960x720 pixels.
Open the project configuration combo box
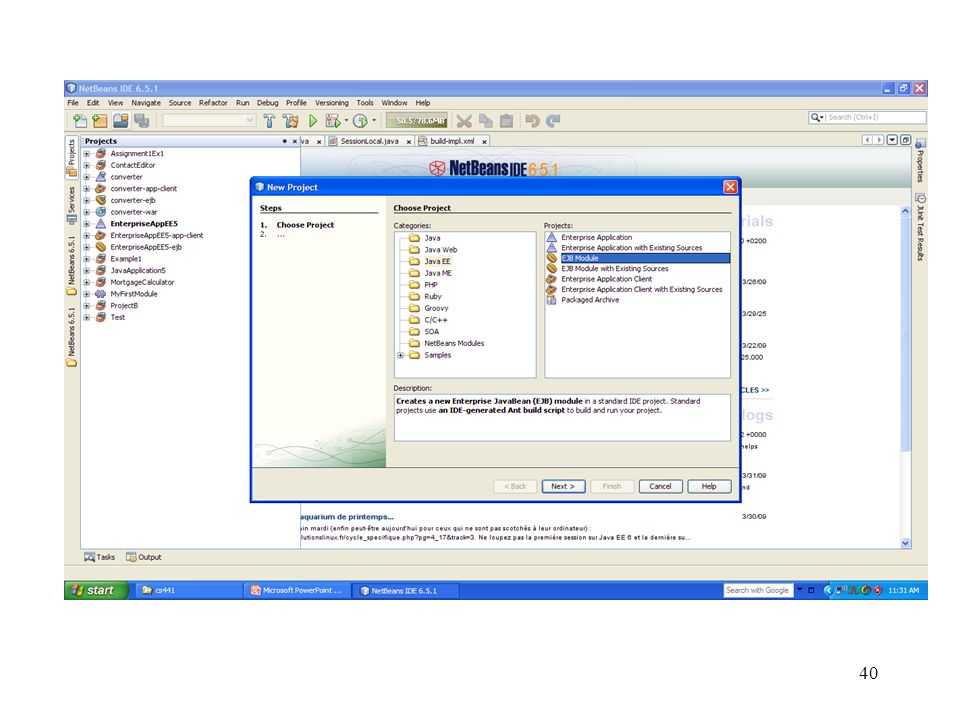point(209,121)
